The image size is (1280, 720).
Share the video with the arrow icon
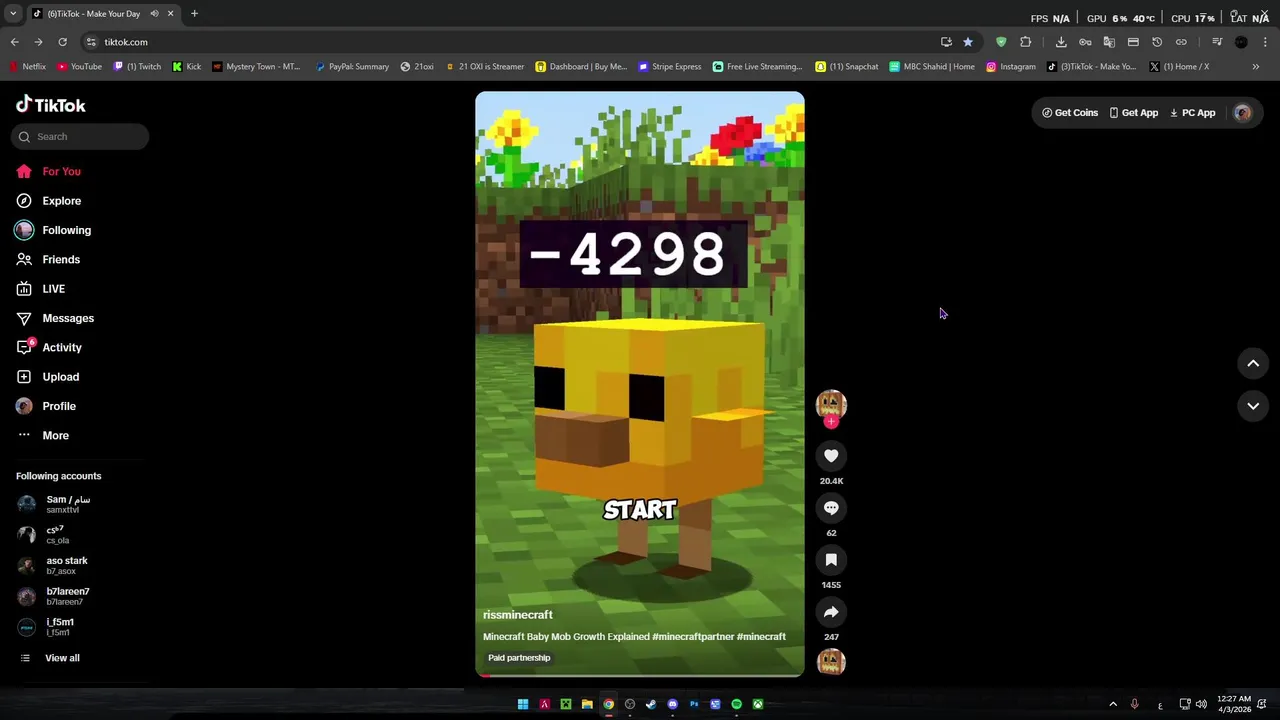[x=831, y=612]
